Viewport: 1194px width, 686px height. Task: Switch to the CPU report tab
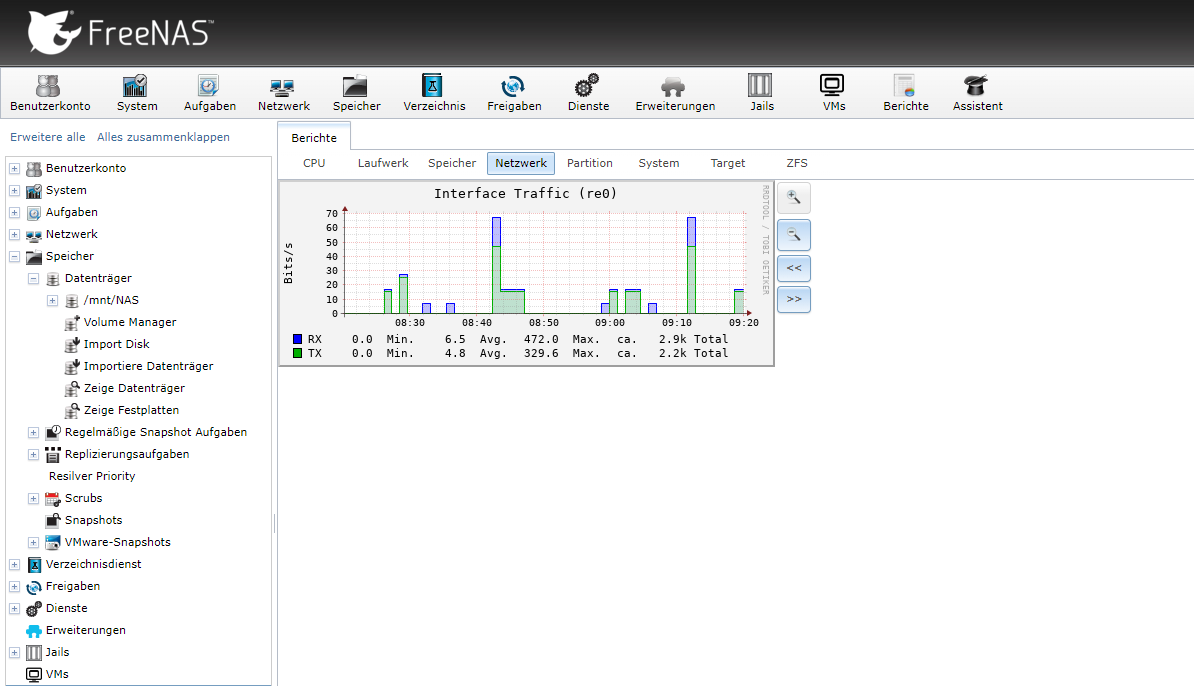[314, 163]
